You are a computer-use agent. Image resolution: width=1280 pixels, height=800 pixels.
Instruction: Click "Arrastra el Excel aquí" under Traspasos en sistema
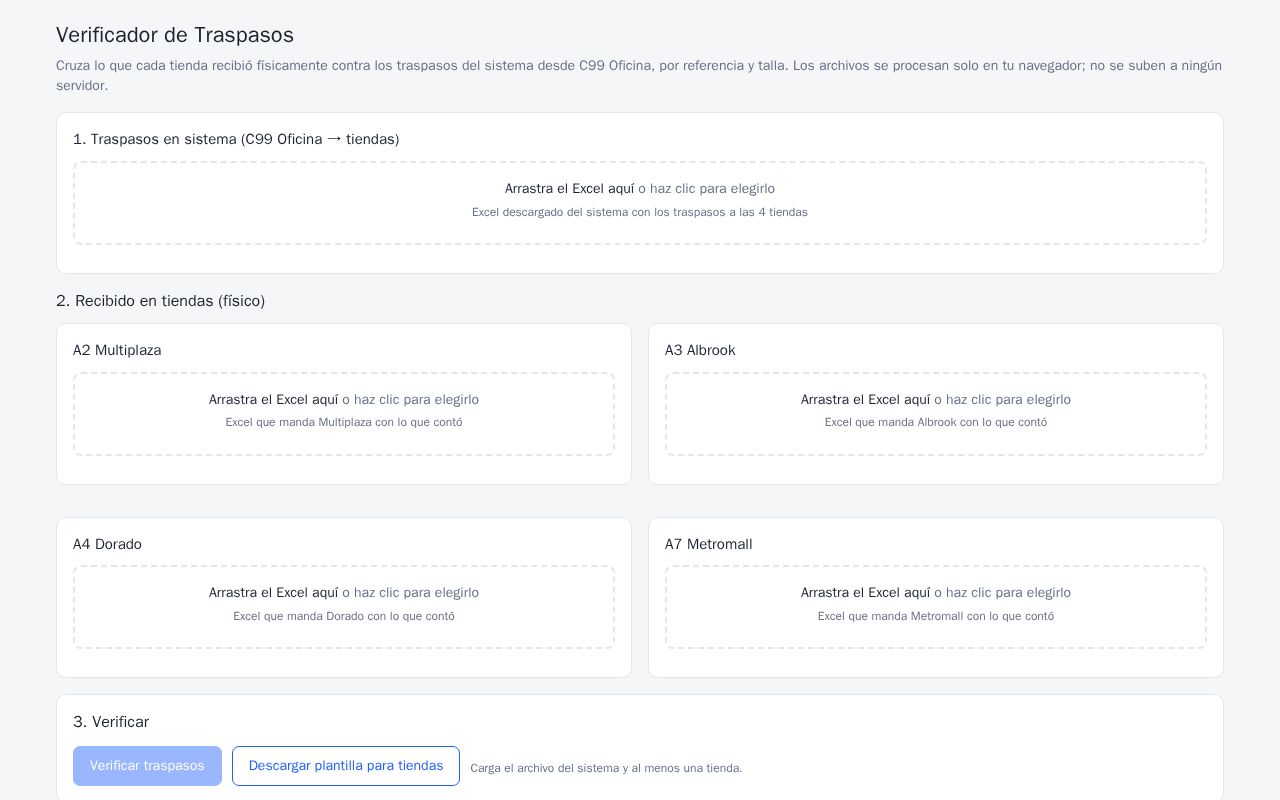(569, 189)
